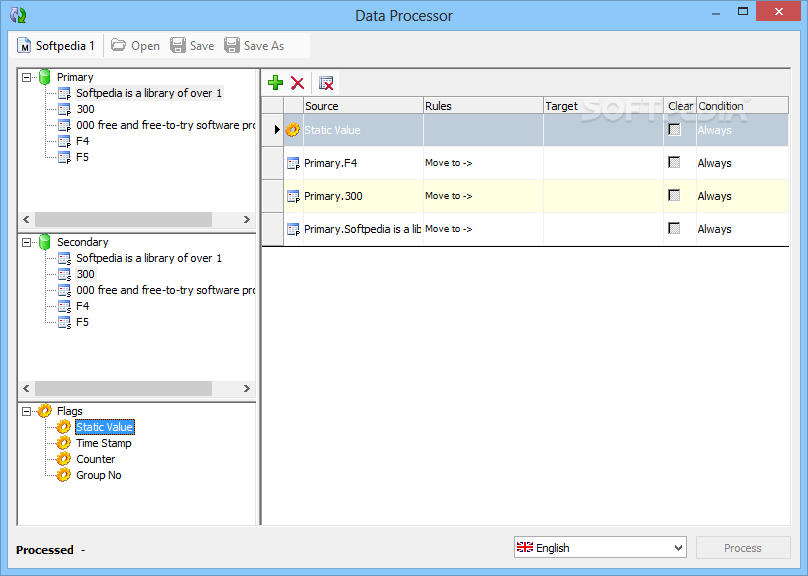Click the Target column header

point(603,106)
